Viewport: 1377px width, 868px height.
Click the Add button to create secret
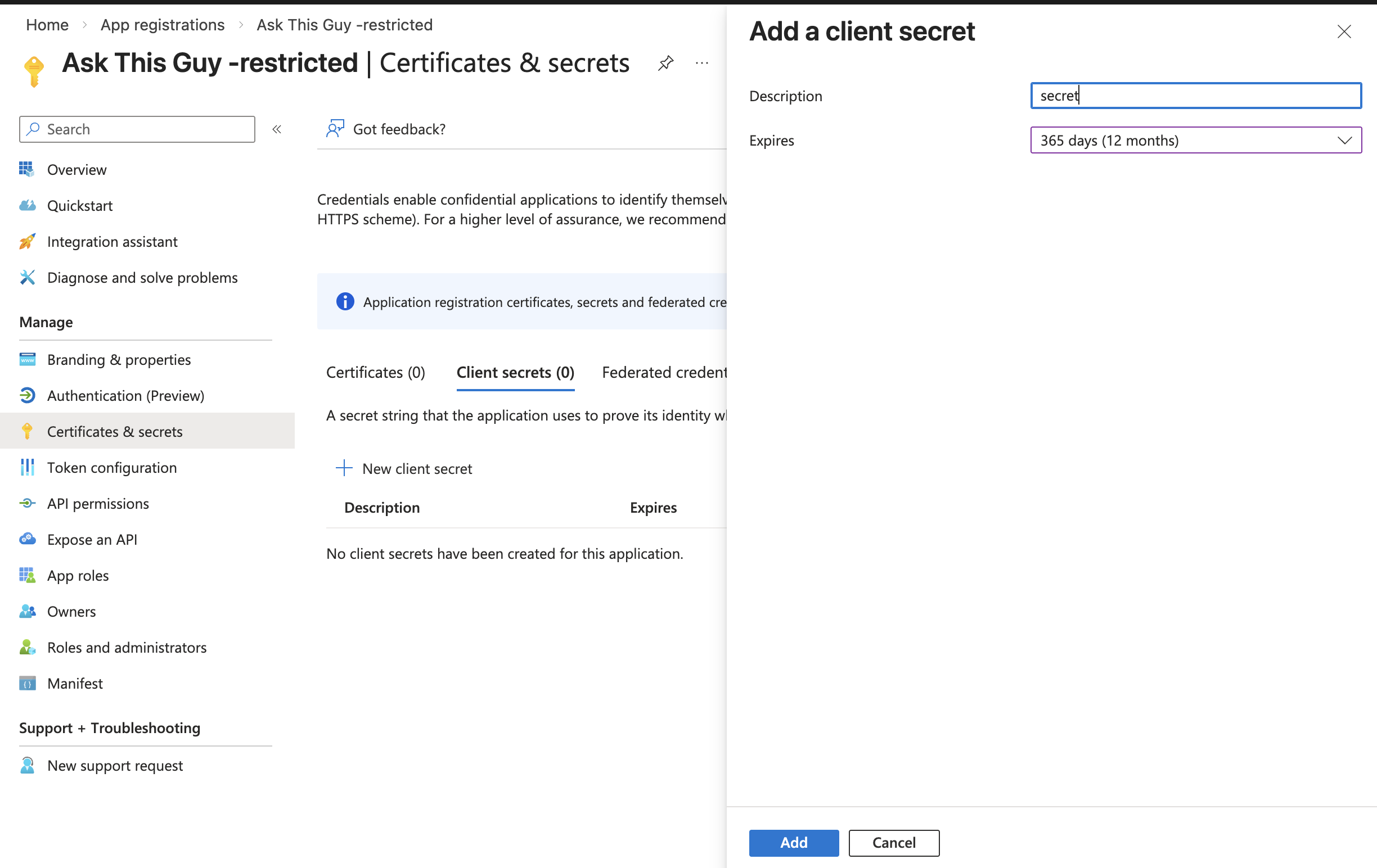point(794,843)
